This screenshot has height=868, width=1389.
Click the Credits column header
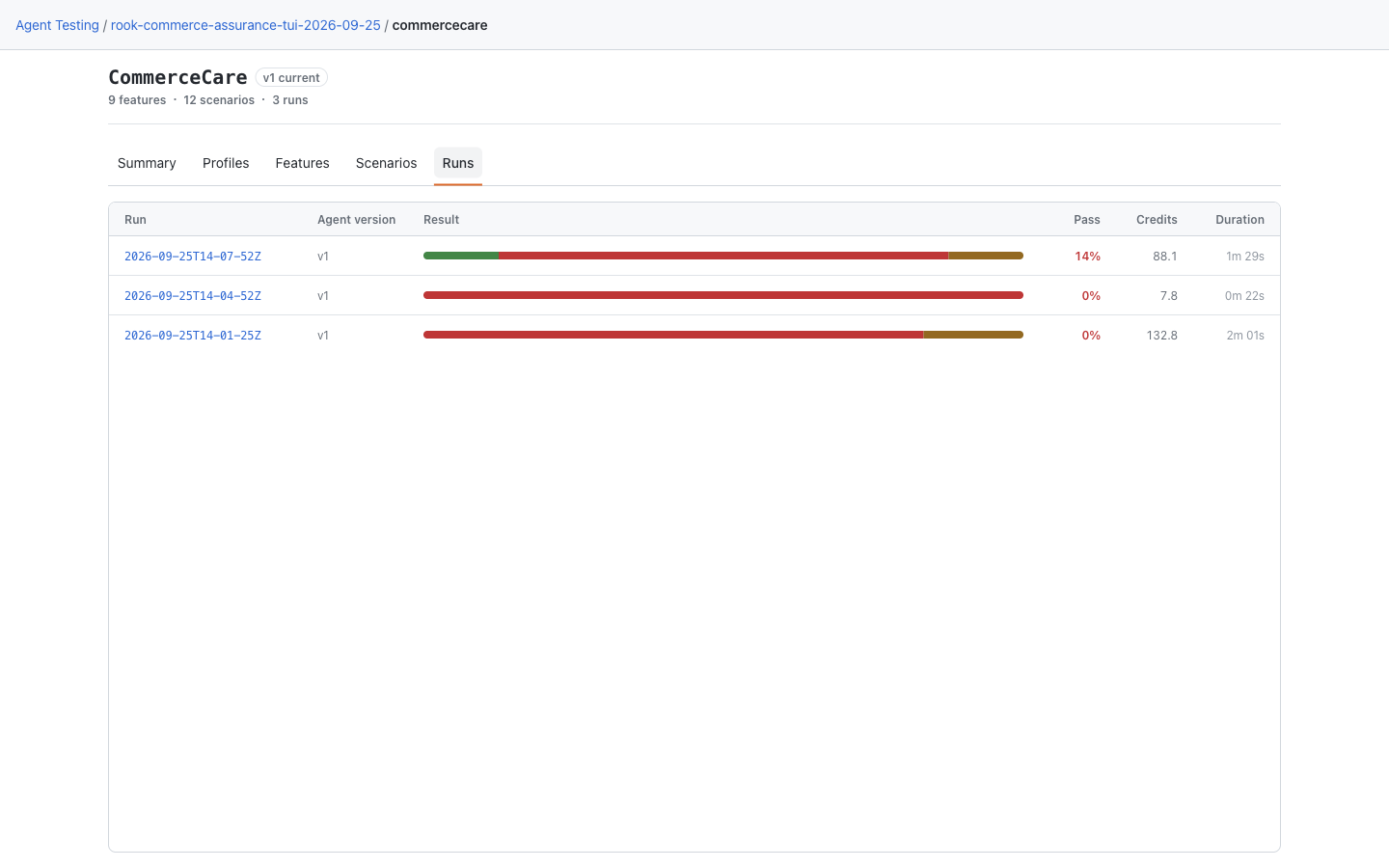1157,220
